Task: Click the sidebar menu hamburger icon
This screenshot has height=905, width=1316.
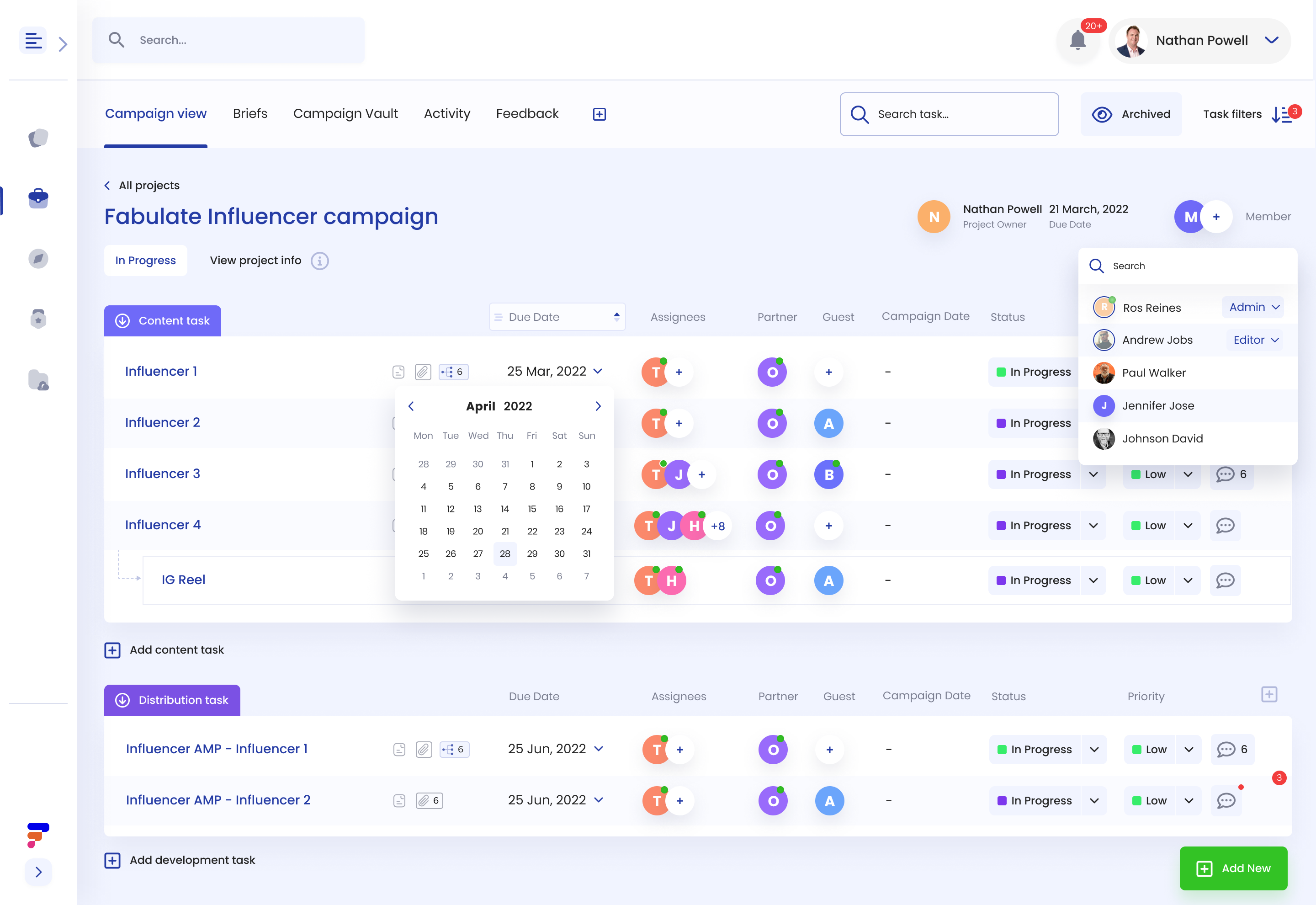Action: (x=33, y=41)
